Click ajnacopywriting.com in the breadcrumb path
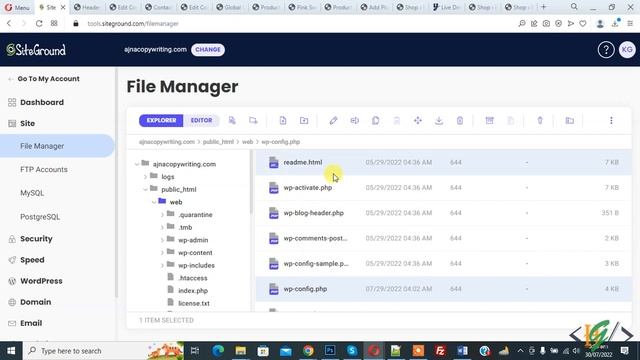640x360 pixels. click(x=167, y=142)
